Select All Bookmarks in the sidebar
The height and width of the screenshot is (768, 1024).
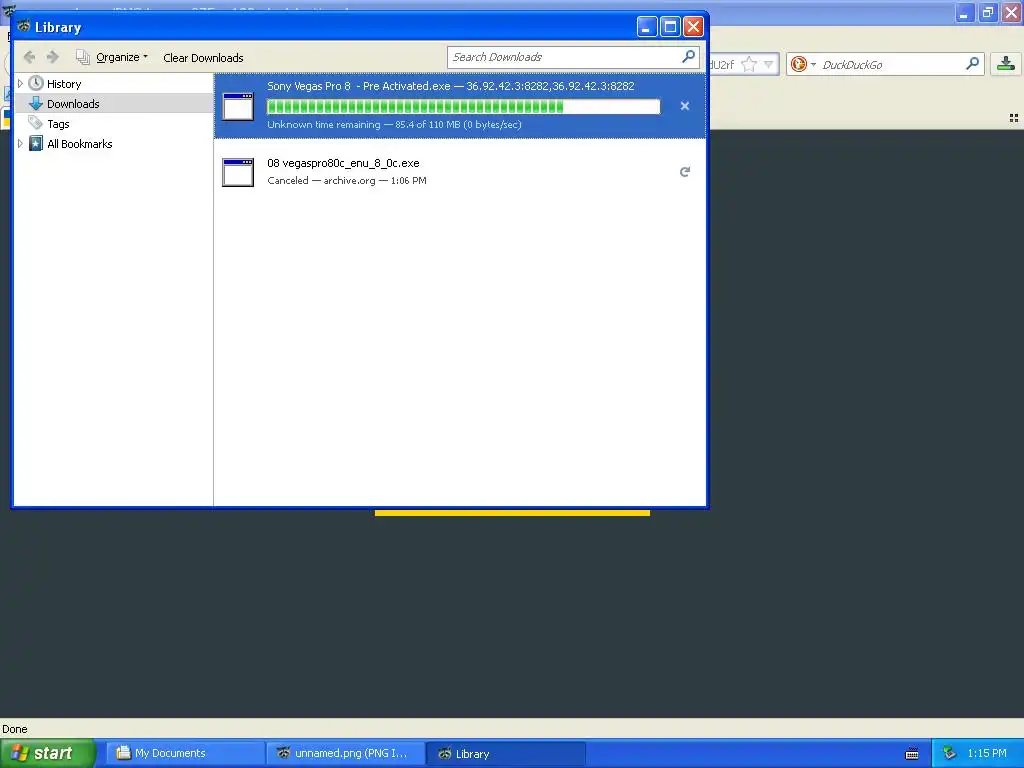(x=80, y=144)
